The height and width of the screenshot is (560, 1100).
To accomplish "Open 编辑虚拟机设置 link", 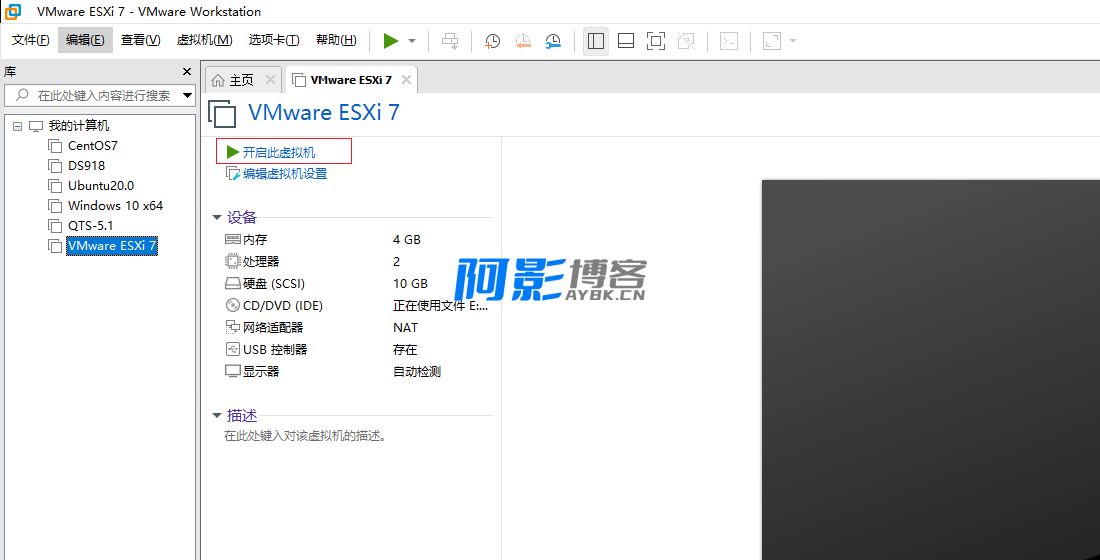I will tap(284, 174).
